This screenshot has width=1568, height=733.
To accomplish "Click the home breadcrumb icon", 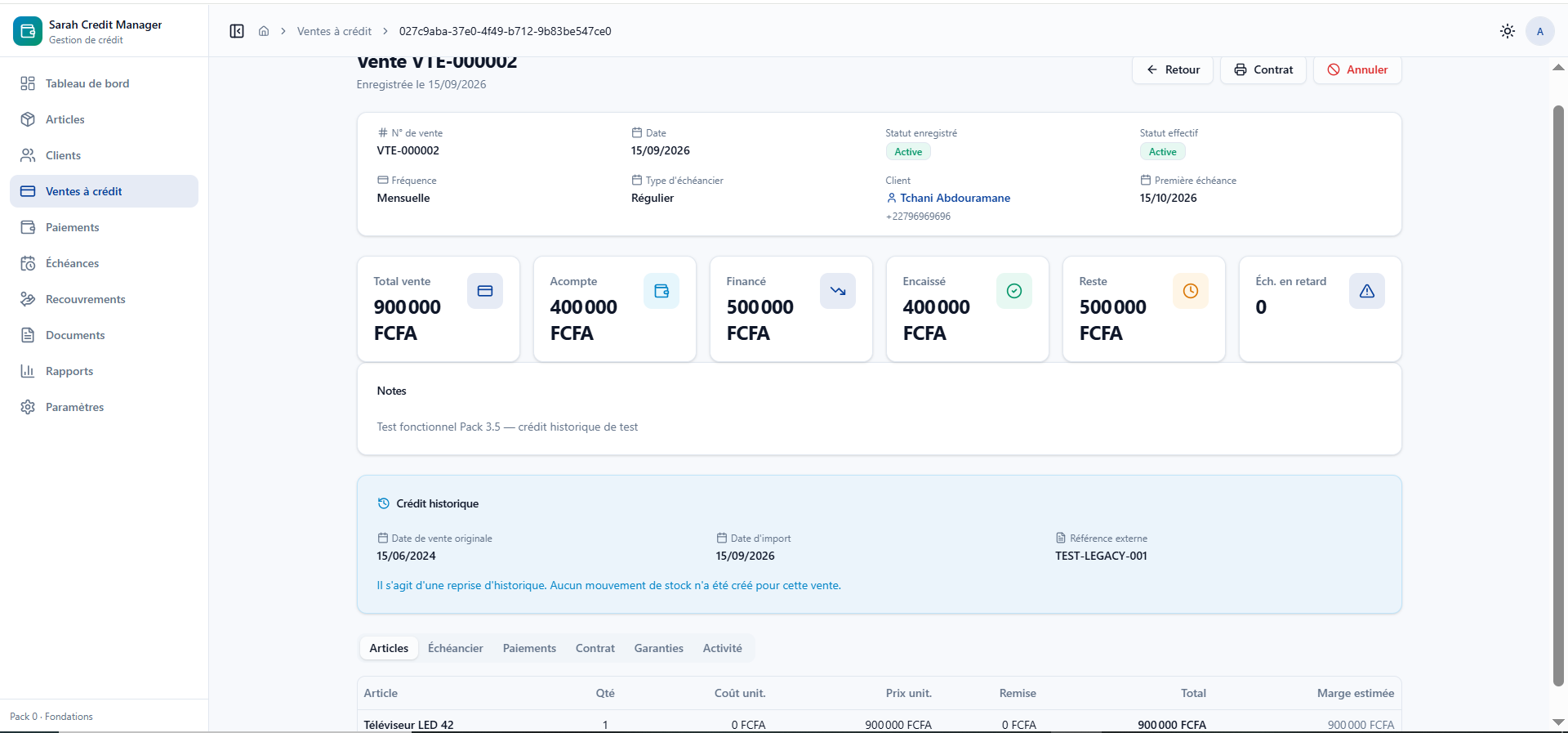I will [x=264, y=31].
